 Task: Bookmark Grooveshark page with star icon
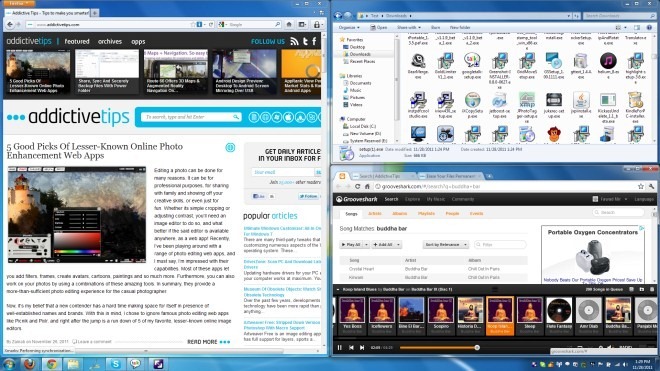coord(641,187)
